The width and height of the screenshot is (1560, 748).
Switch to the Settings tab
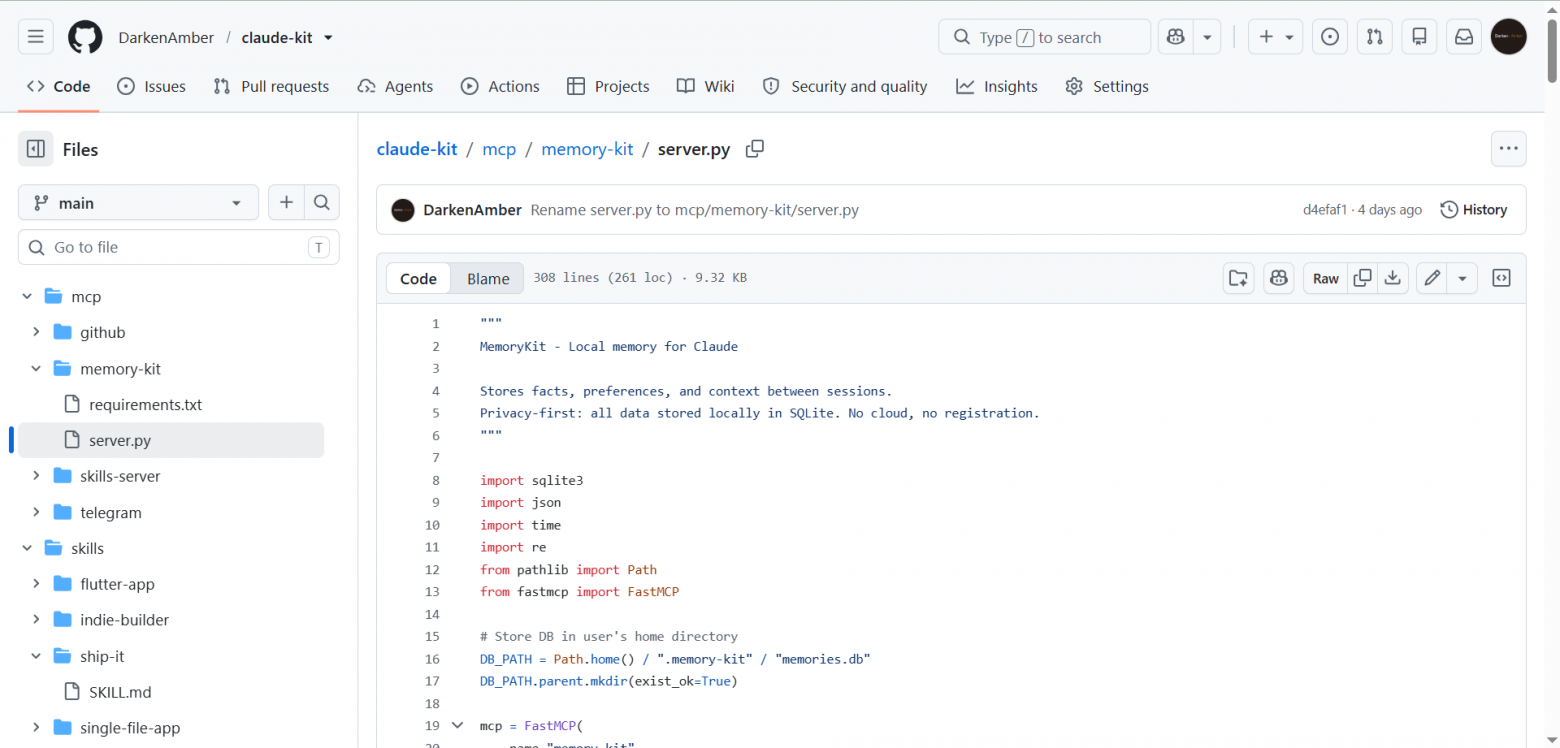click(x=1107, y=86)
